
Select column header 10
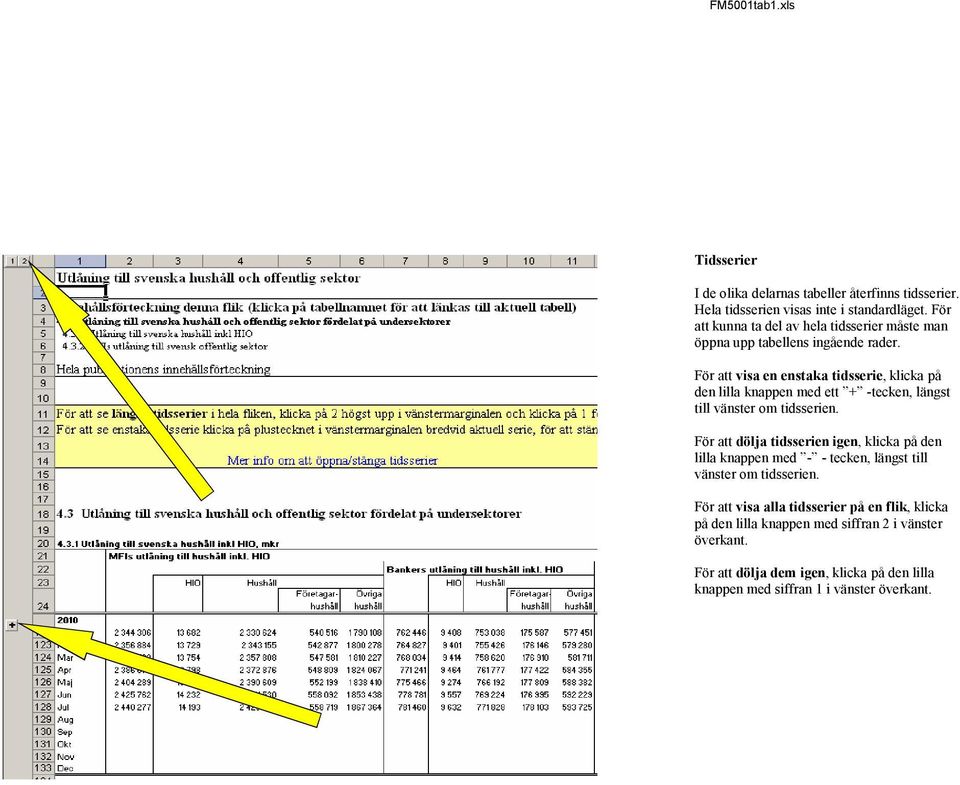(x=529, y=261)
